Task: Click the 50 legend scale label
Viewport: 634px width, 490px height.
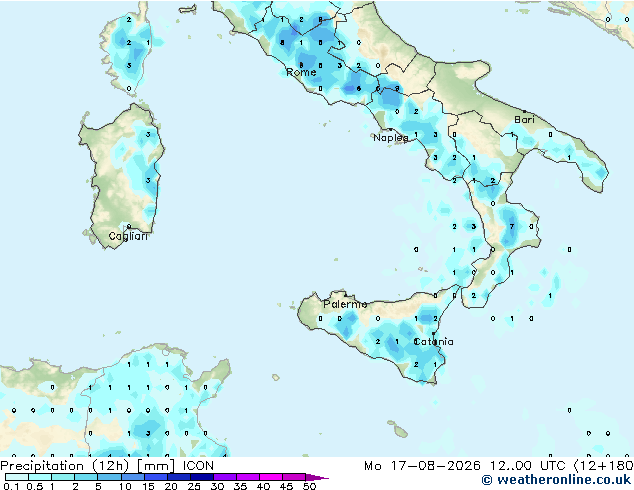Action: pos(309,486)
